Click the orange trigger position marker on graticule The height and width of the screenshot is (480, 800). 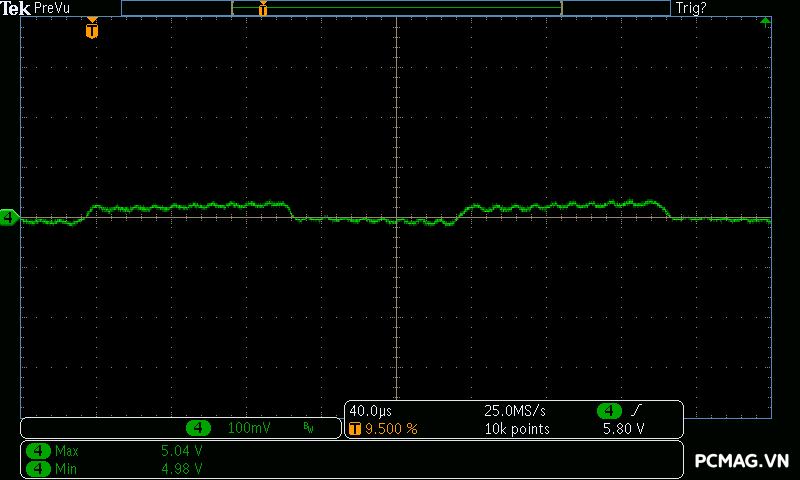(92, 31)
